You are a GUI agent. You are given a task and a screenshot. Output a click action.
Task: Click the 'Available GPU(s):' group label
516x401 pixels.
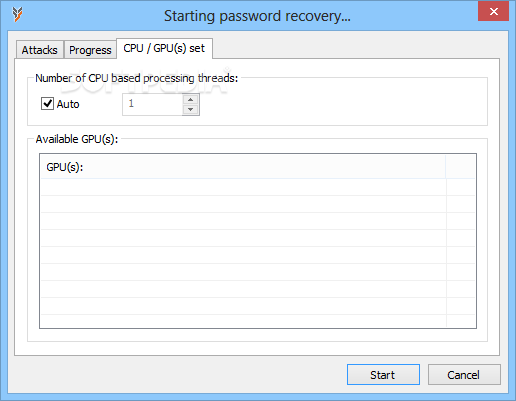pos(77,139)
